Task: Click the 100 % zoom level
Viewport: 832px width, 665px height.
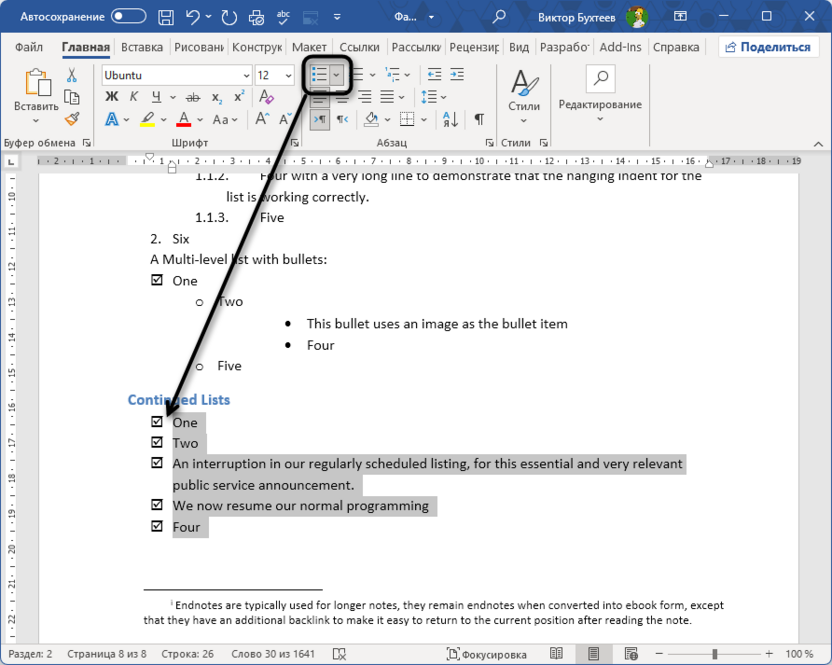Action: point(799,654)
